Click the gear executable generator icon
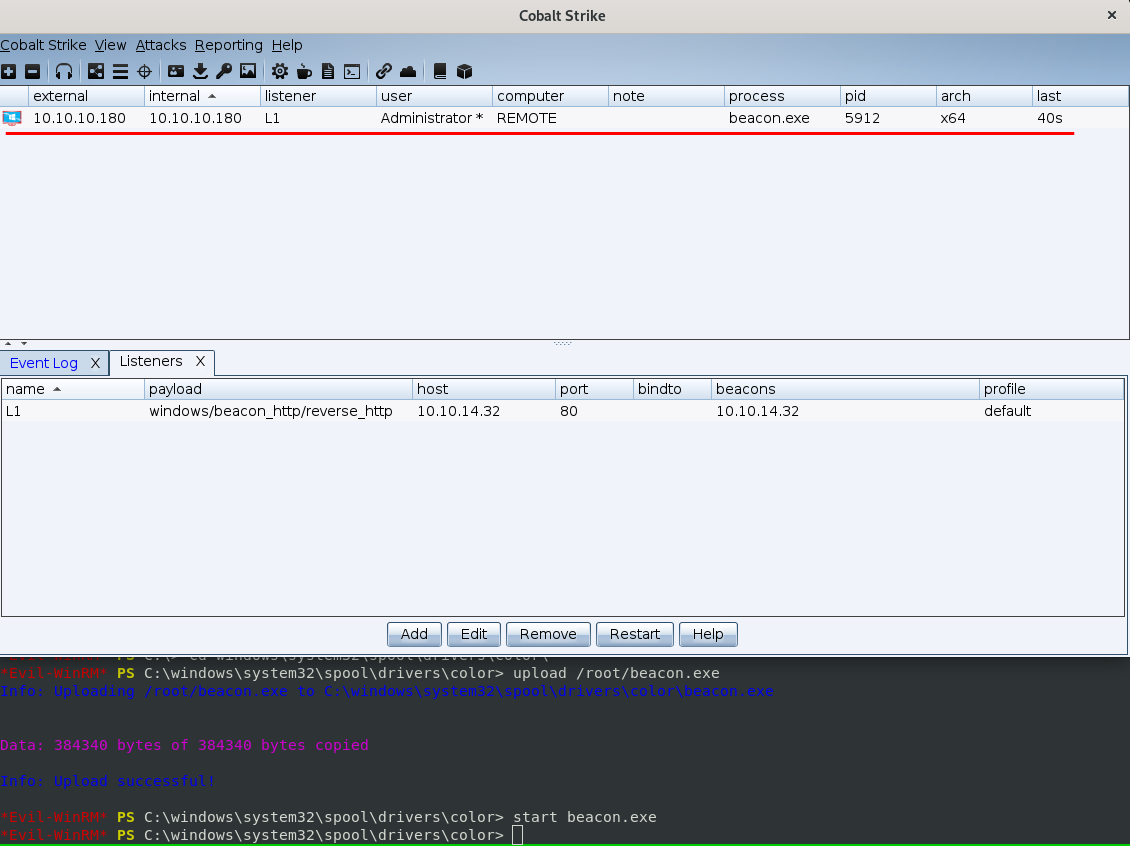The image size is (1130, 846). (x=280, y=71)
